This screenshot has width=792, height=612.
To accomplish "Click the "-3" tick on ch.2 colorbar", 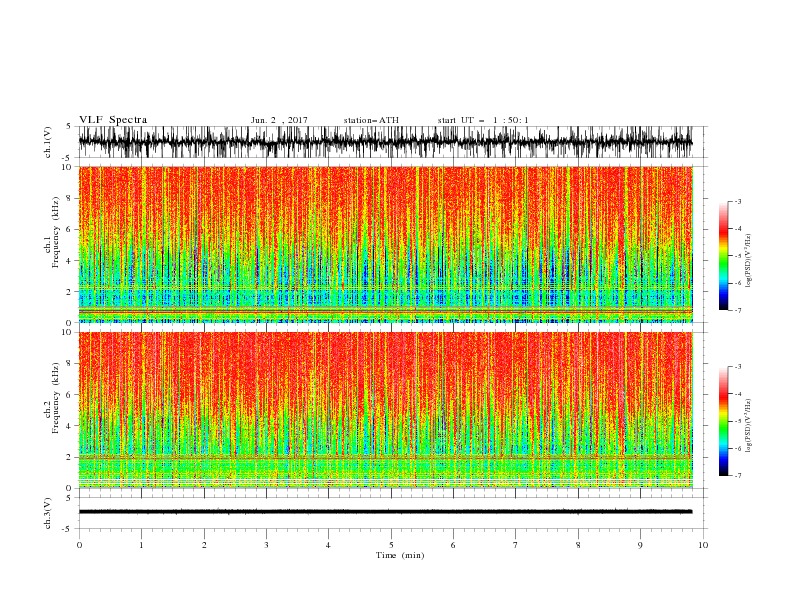I will (738, 367).
